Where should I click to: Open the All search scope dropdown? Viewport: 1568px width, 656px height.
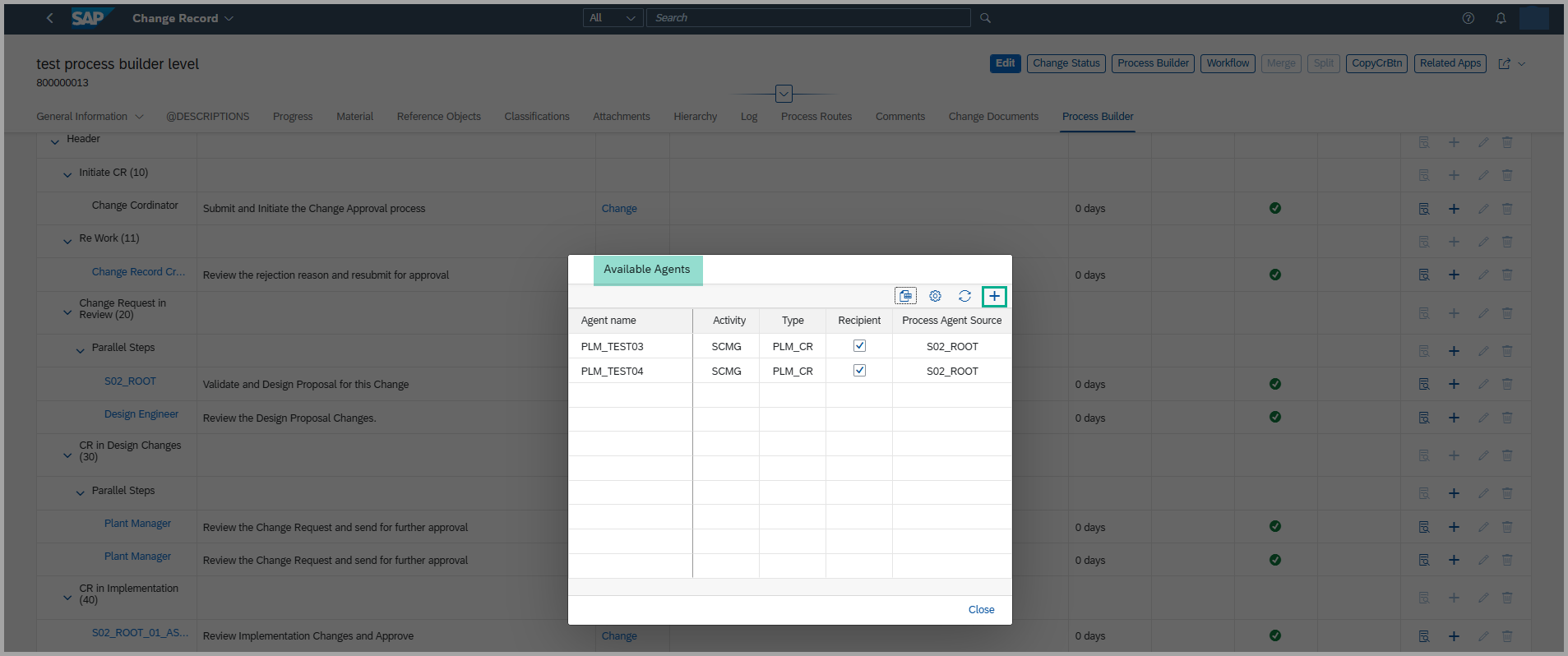click(x=613, y=18)
